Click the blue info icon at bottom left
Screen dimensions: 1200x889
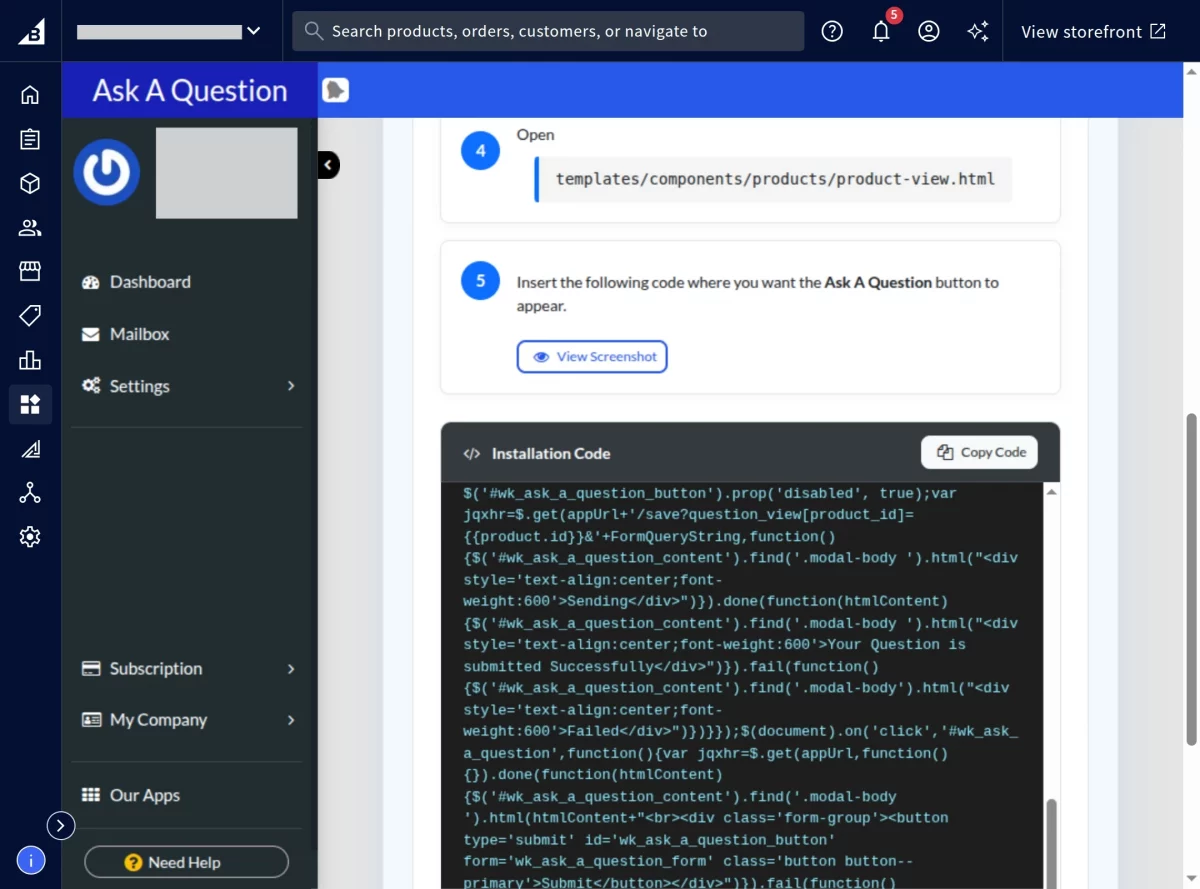coord(31,860)
